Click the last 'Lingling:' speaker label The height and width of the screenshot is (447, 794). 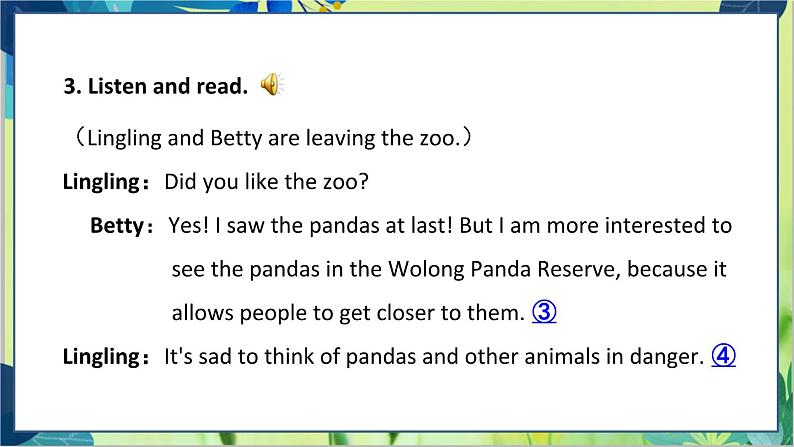coord(106,357)
